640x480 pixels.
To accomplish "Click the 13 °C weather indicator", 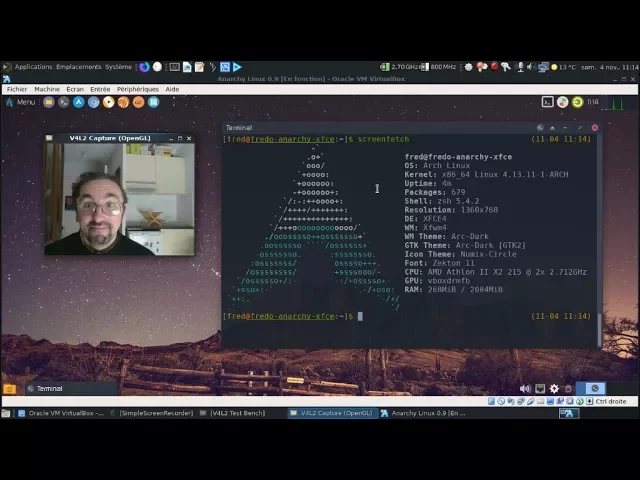I will click(x=563, y=67).
